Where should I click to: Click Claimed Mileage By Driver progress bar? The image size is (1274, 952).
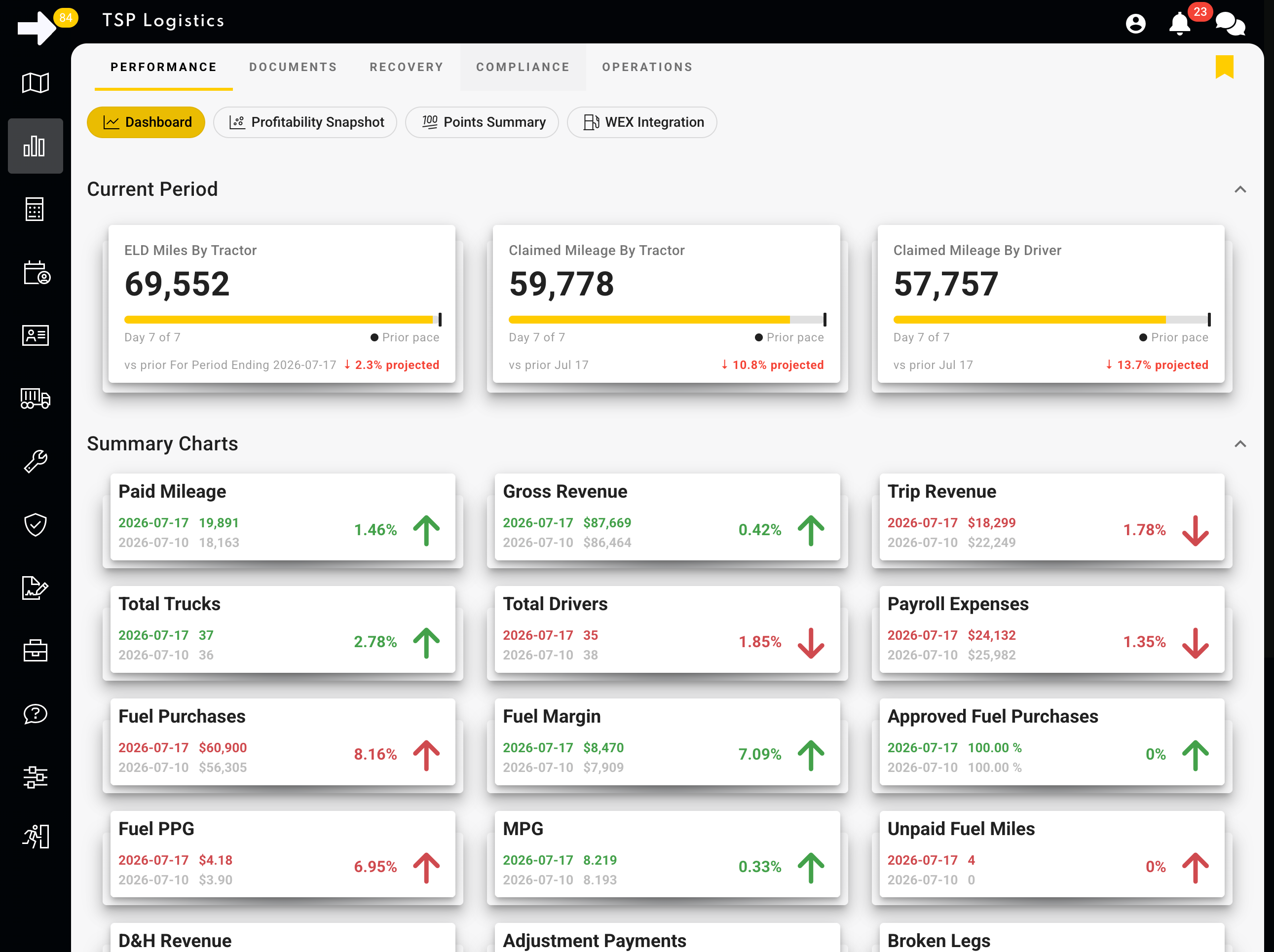tap(1051, 320)
